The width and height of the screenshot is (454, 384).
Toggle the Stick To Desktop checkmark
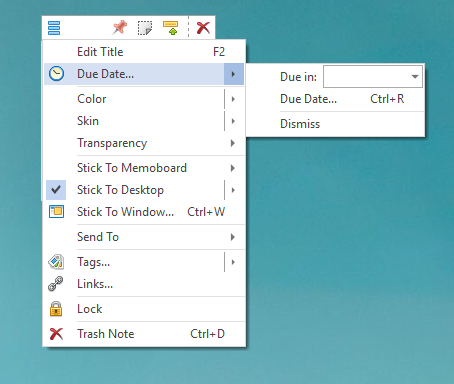click(56, 190)
